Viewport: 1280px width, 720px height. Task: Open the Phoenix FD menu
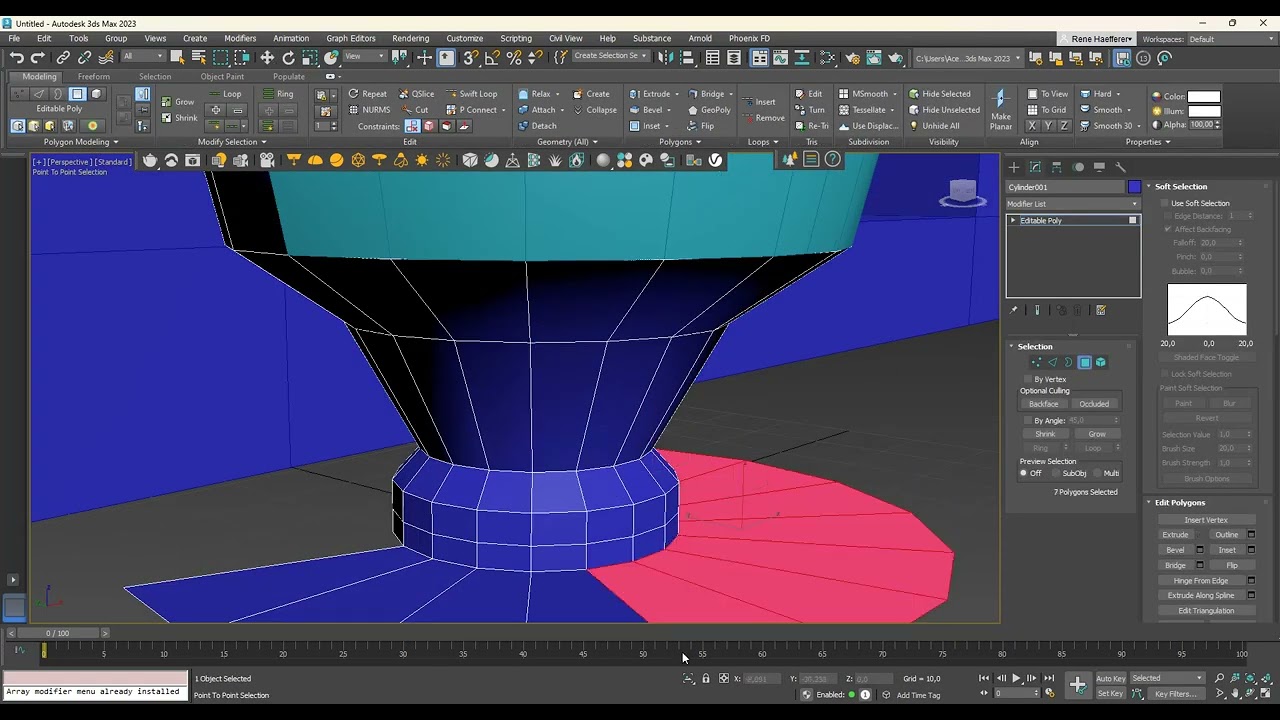(749, 39)
